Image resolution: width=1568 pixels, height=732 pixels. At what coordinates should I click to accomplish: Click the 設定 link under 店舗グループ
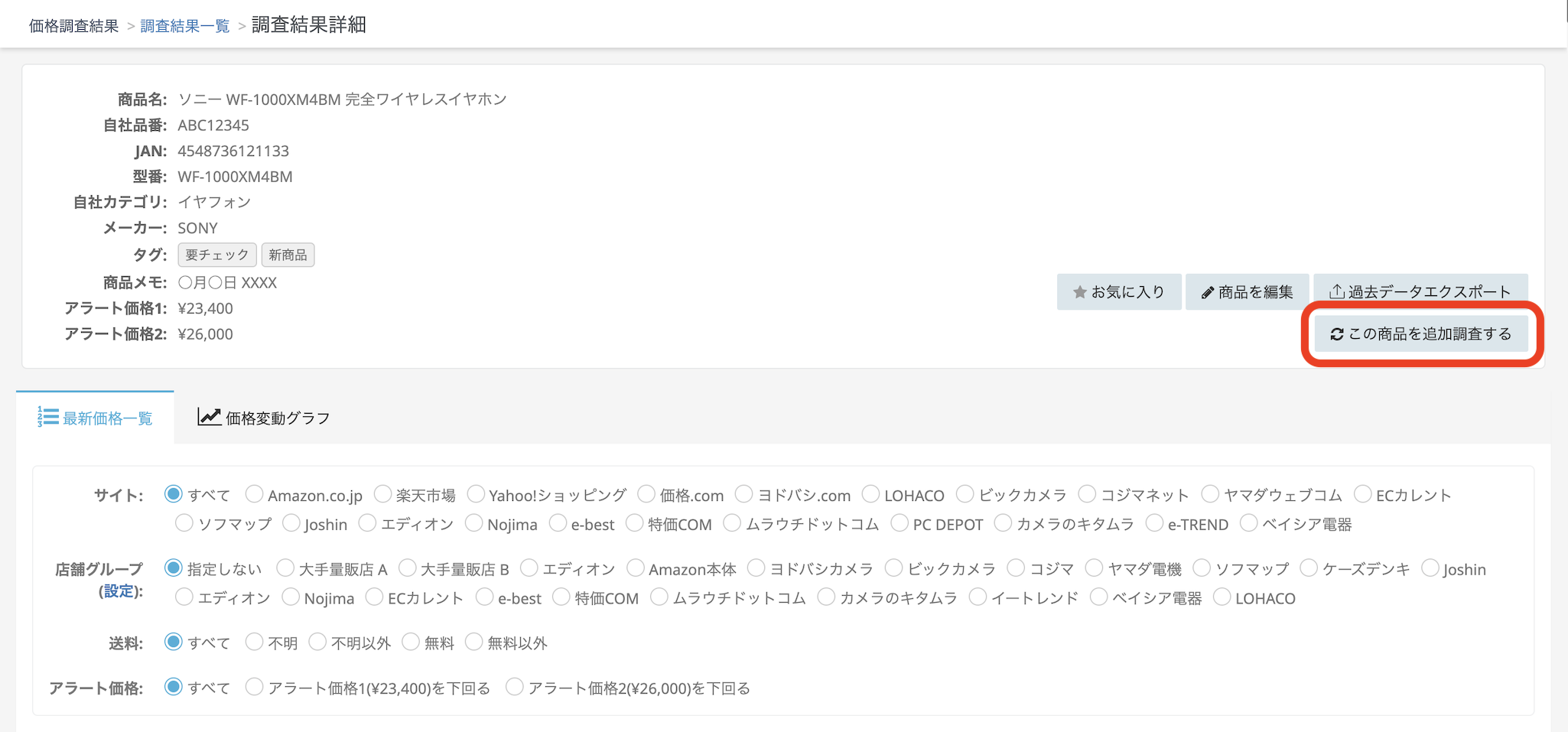tap(119, 591)
